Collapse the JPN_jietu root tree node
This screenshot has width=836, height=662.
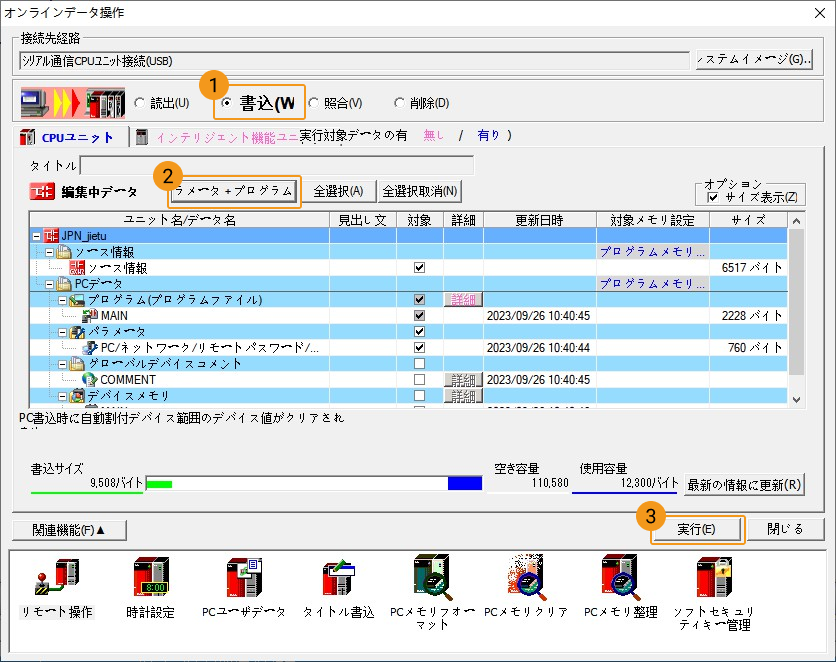[x=37, y=236]
